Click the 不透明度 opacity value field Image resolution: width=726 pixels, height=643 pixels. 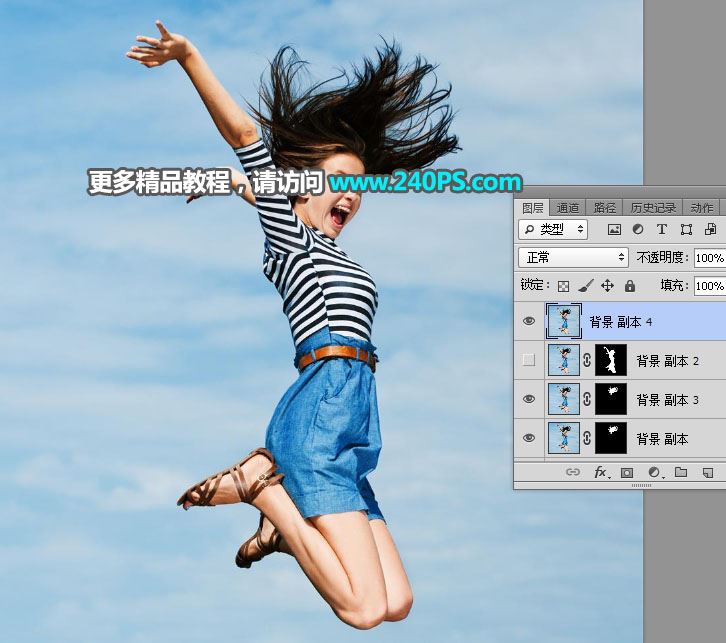(709, 258)
